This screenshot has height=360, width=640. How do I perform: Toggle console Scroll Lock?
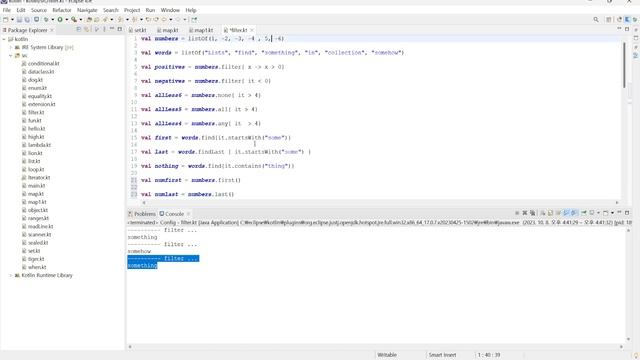pos(550,213)
